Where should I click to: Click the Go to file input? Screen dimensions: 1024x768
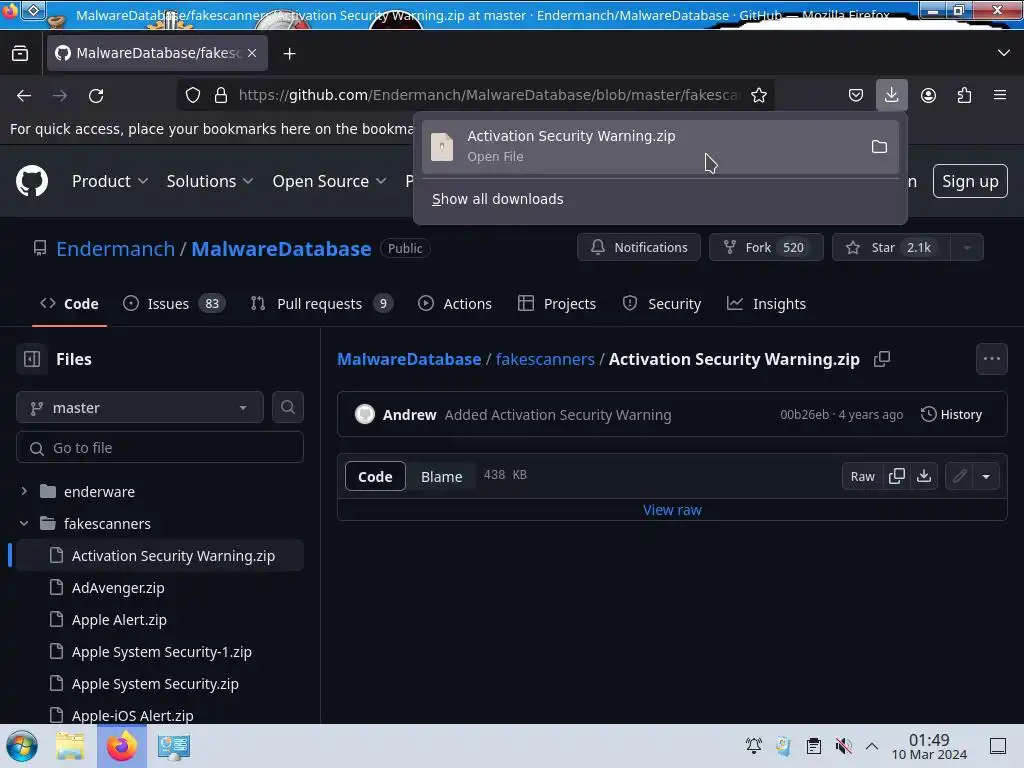[160, 448]
